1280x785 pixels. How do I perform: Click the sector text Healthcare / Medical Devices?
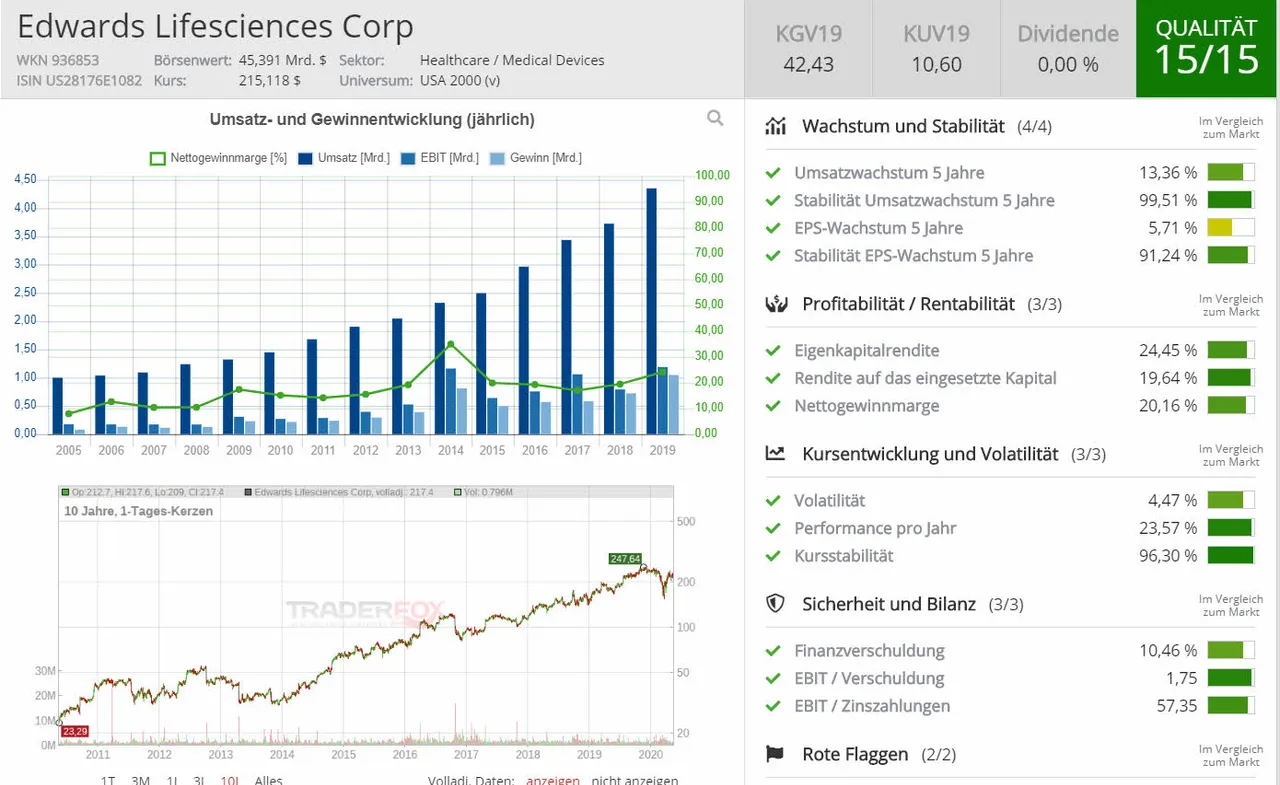[x=512, y=60]
